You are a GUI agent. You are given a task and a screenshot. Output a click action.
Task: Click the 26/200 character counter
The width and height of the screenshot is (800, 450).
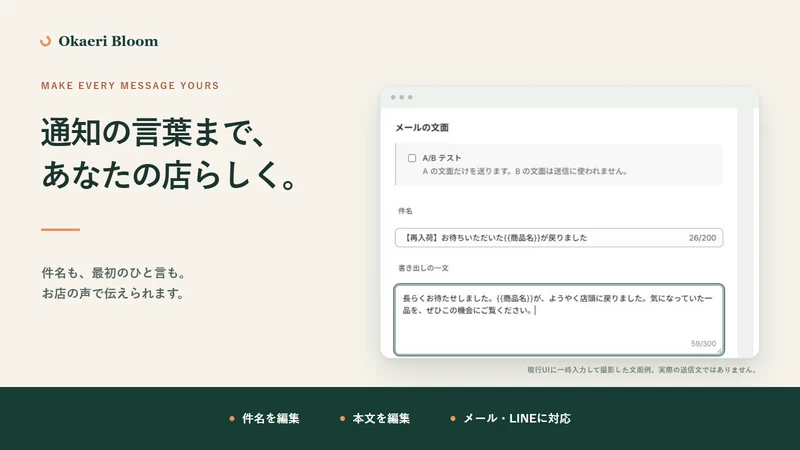point(702,238)
